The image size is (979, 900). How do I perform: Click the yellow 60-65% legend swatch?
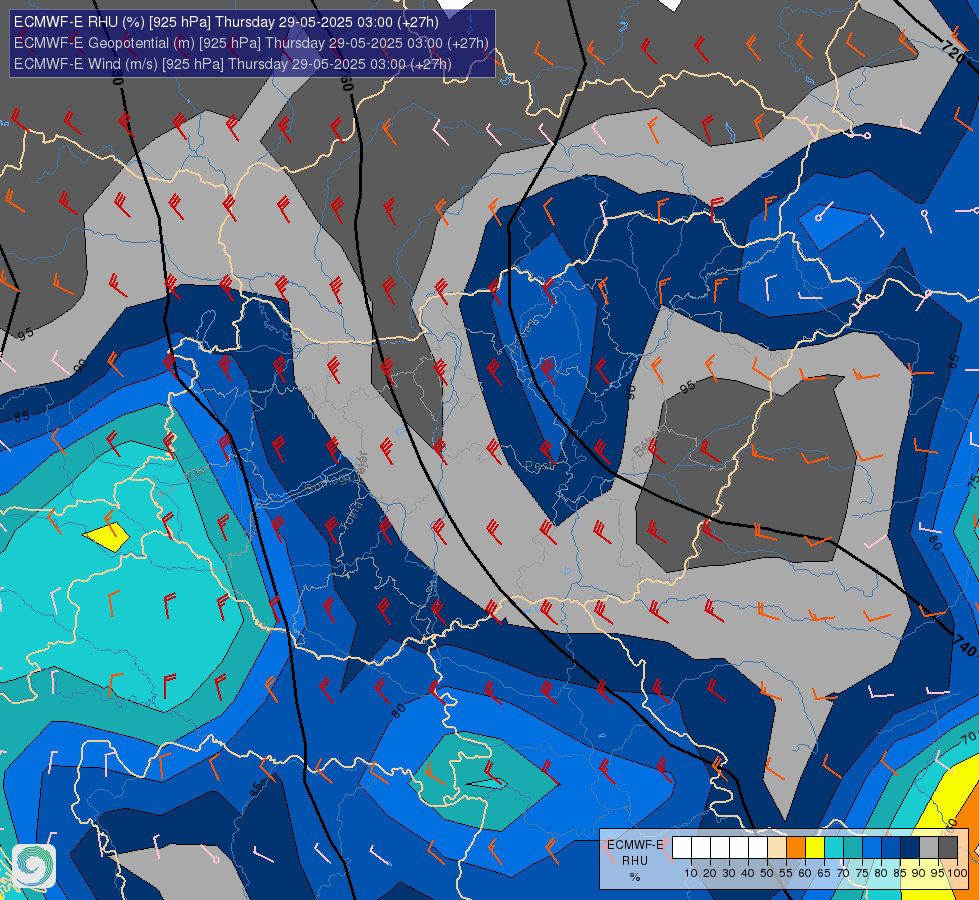coord(815,847)
